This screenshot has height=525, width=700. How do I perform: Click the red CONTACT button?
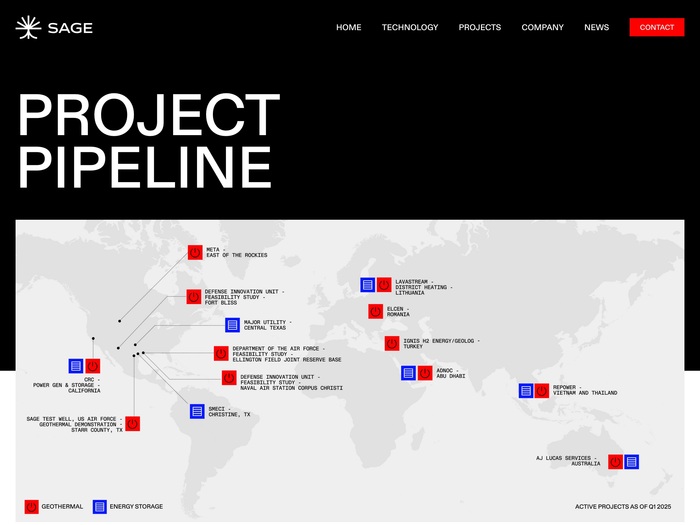tap(657, 27)
